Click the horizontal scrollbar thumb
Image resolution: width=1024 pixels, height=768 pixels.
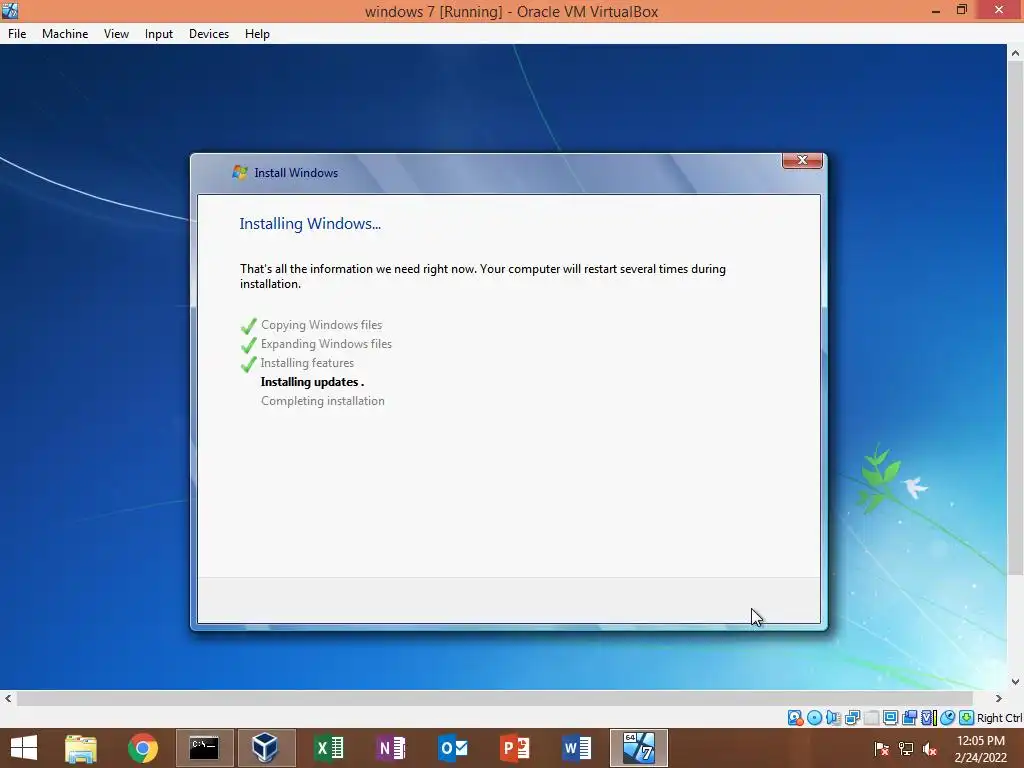pos(495,698)
